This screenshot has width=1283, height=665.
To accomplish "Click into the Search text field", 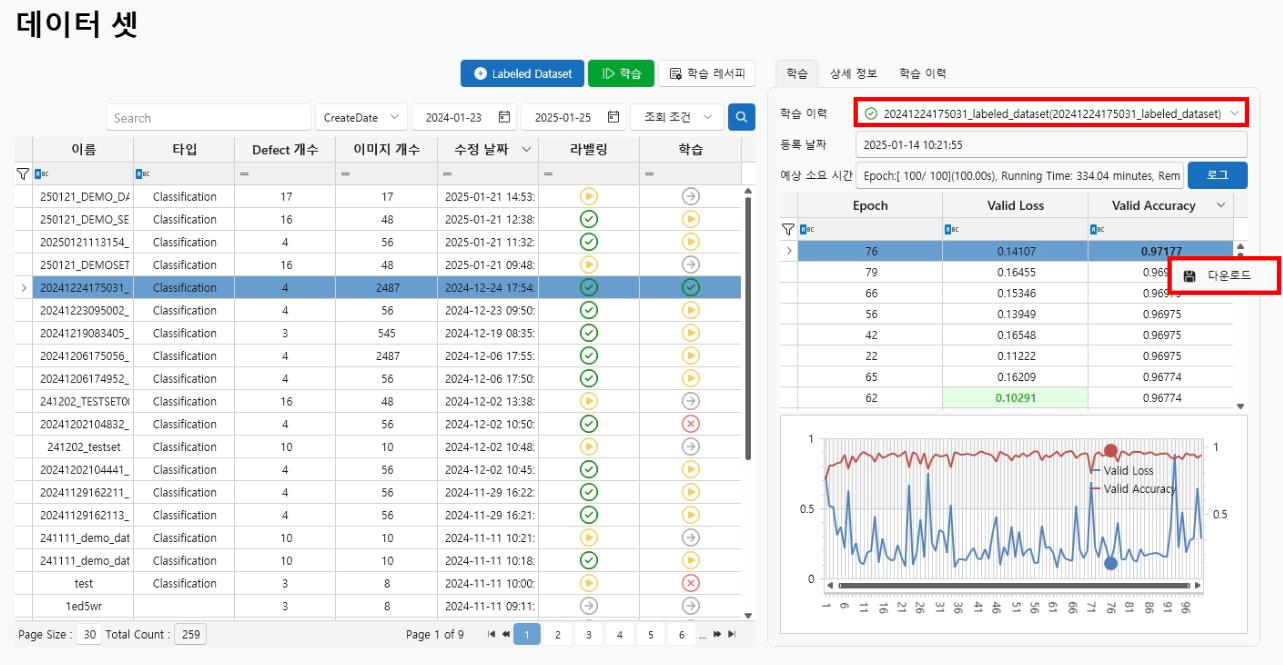I will 208,118.
